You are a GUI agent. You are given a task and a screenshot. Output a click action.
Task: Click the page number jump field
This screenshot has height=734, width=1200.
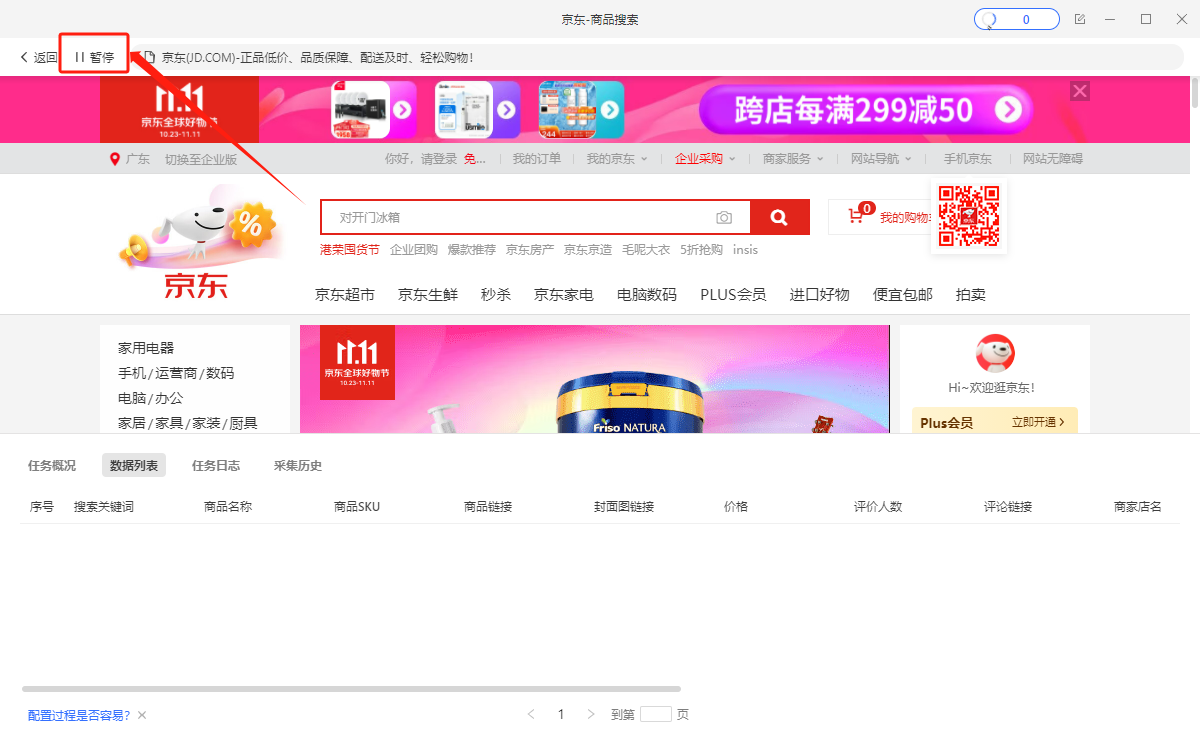click(656, 714)
